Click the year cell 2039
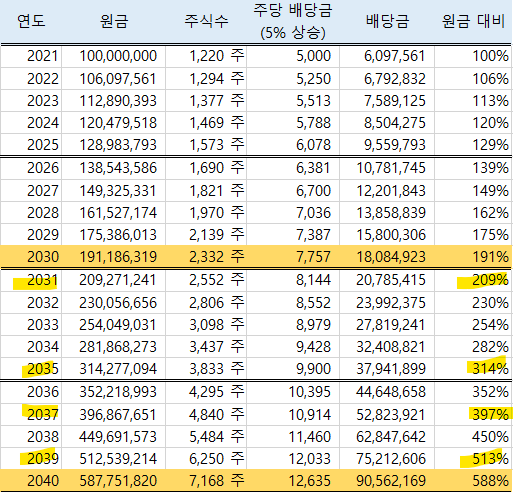 point(43,459)
